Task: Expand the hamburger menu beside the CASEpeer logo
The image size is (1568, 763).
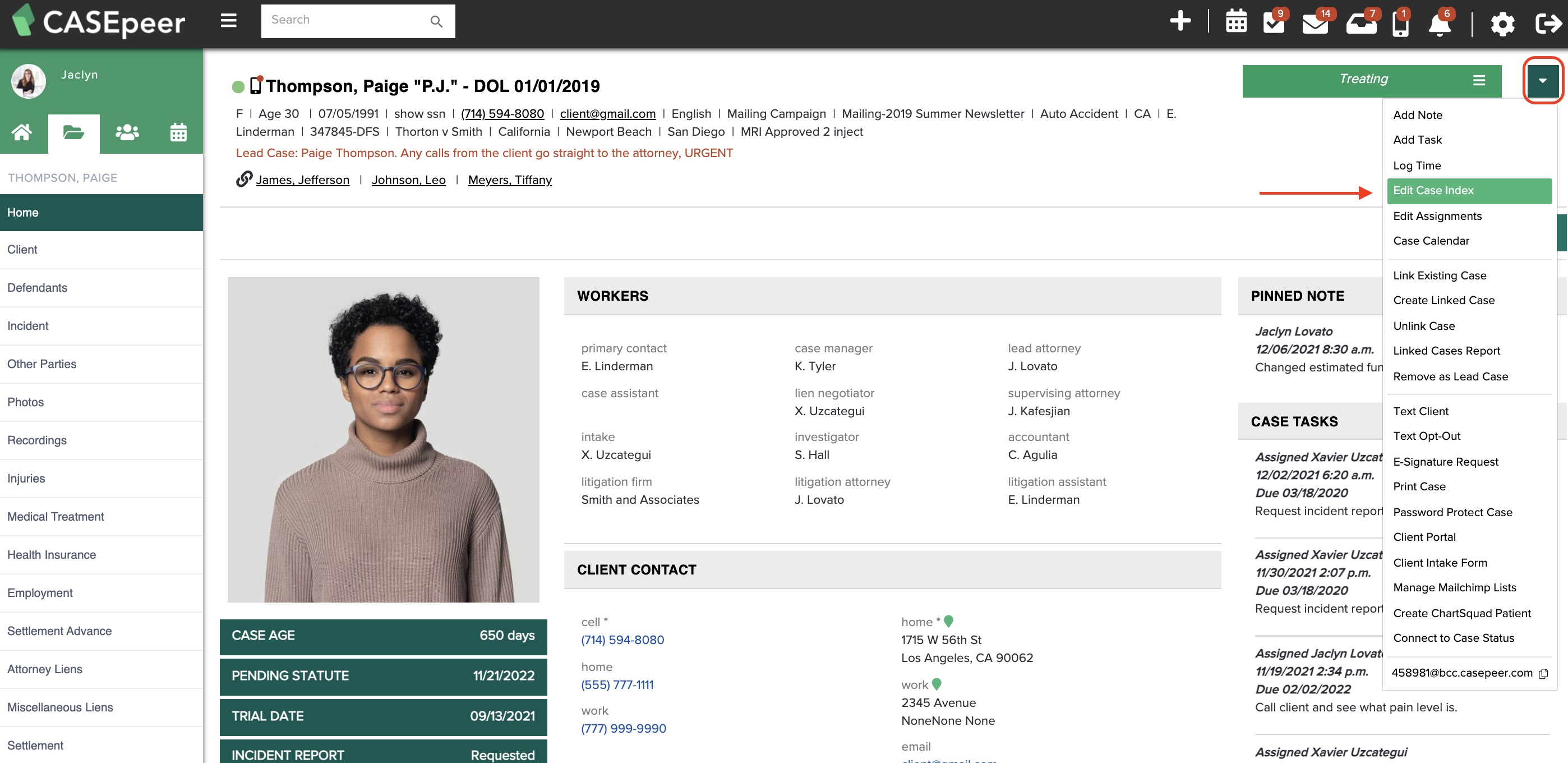Action: (x=228, y=20)
